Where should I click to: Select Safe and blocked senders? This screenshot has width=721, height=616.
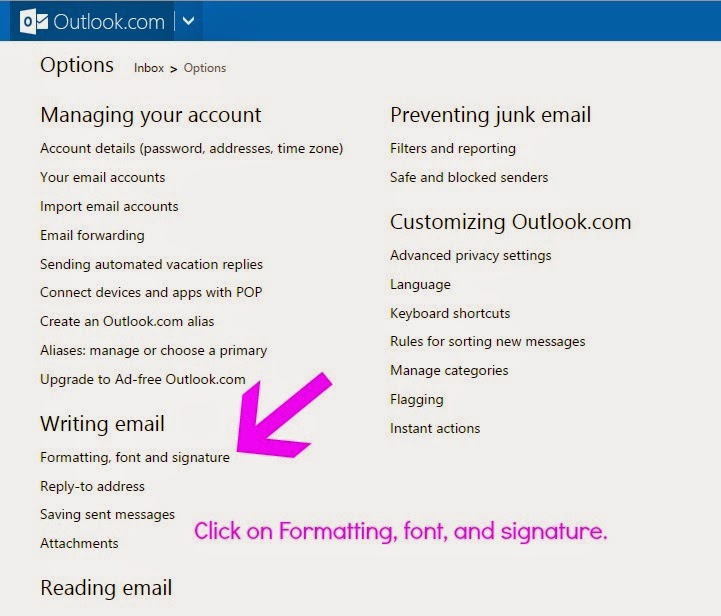(x=469, y=177)
